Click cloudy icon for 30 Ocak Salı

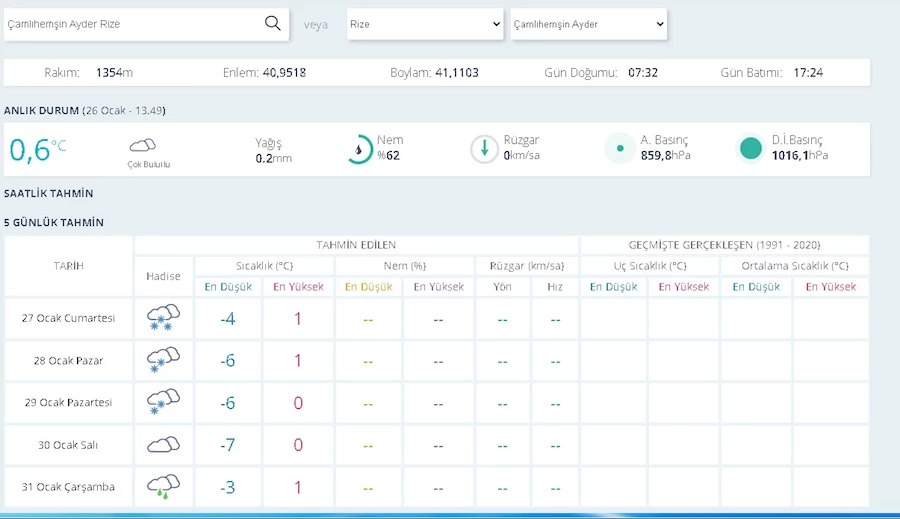coord(163,444)
